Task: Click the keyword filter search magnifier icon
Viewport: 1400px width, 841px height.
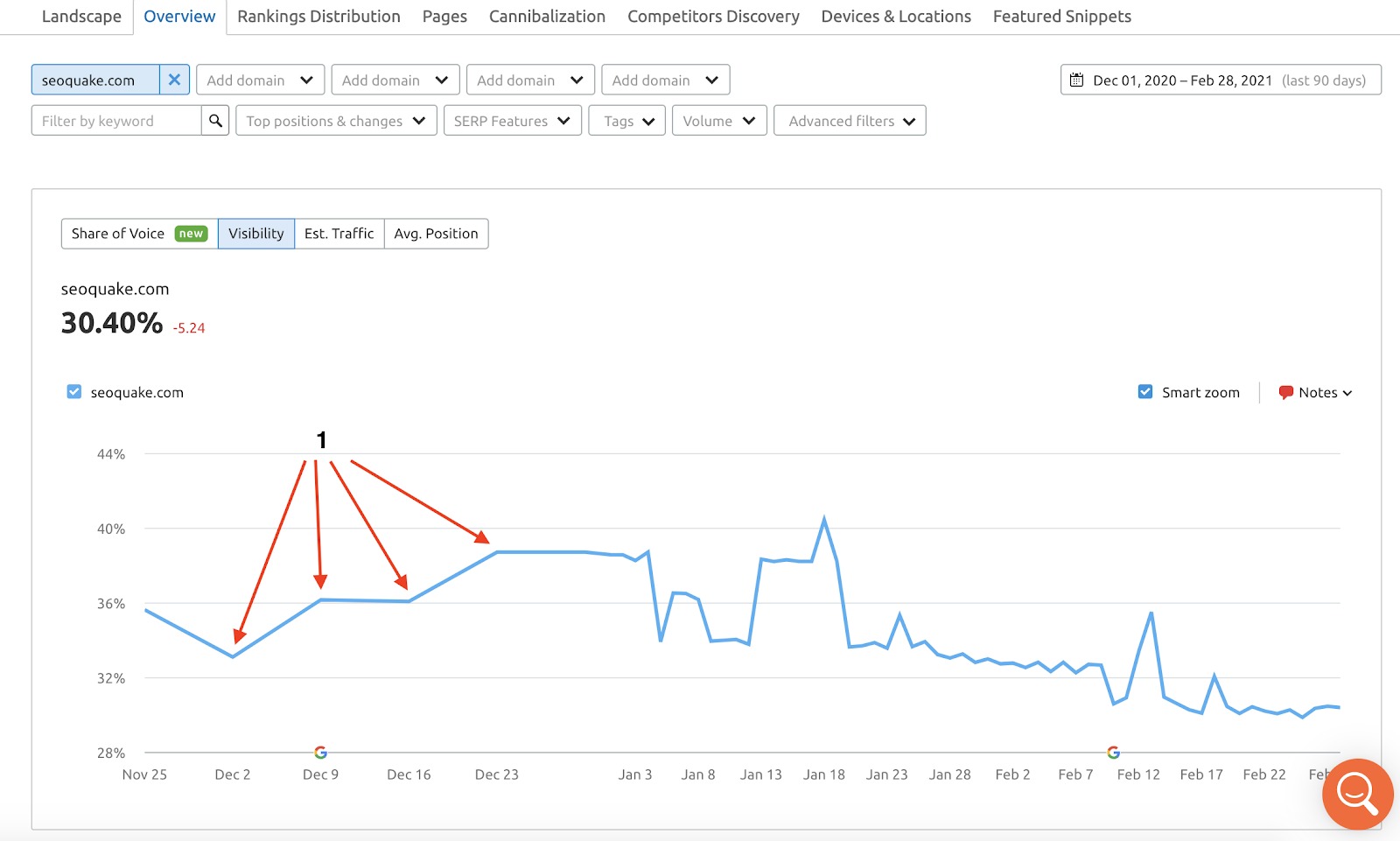Action: click(x=215, y=121)
